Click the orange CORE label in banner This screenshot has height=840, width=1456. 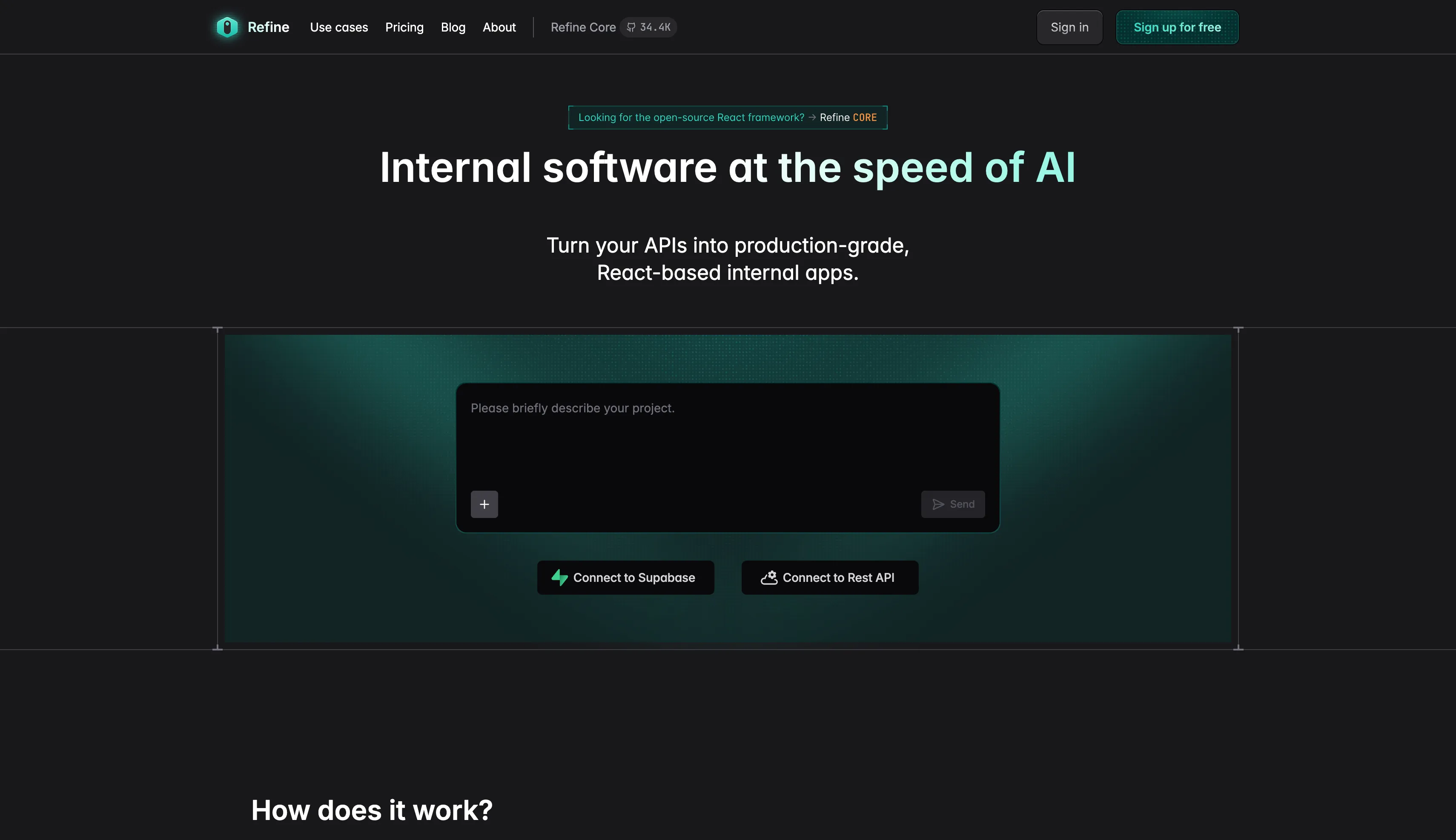(x=864, y=118)
